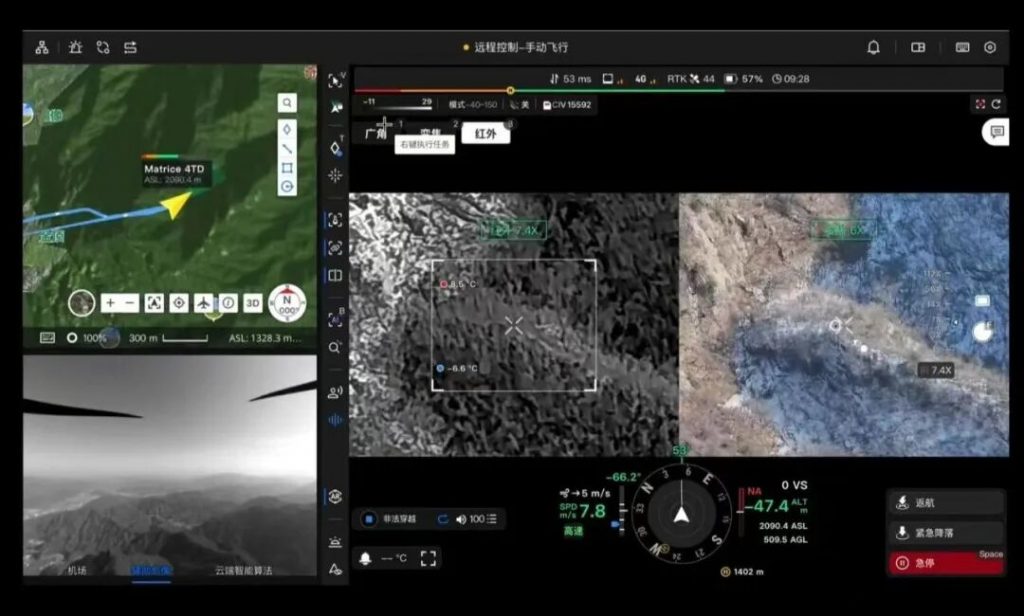The image size is (1024, 616).
Task: Reset map orientation with north compass
Action: [287, 302]
